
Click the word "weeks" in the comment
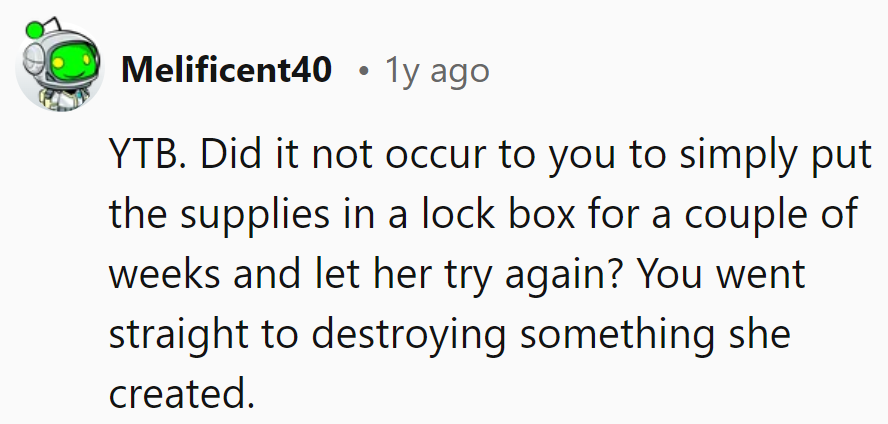(164, 275)
